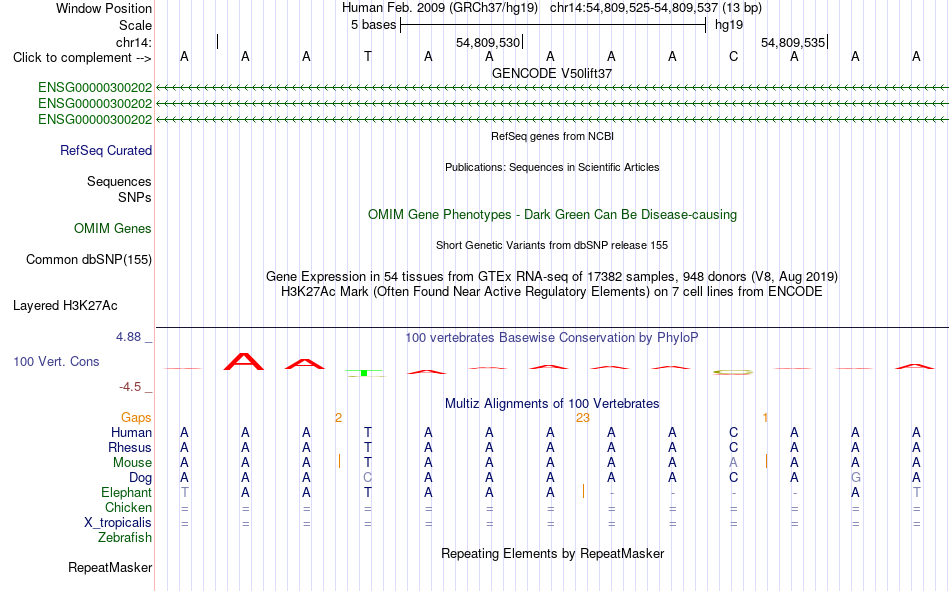Select the T base in the reference ruler

[x=368, y=56]
